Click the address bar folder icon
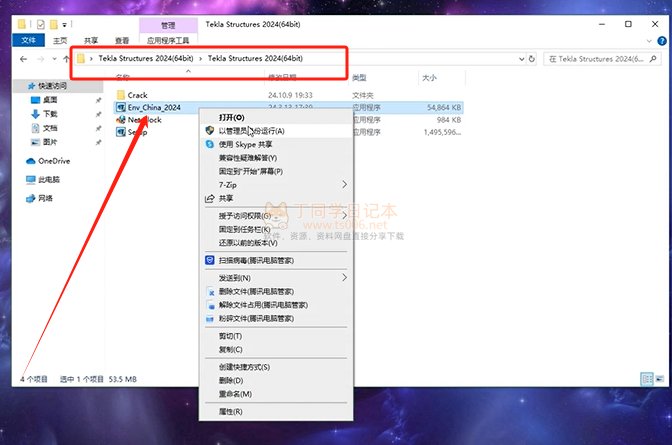 coord(81,58)
